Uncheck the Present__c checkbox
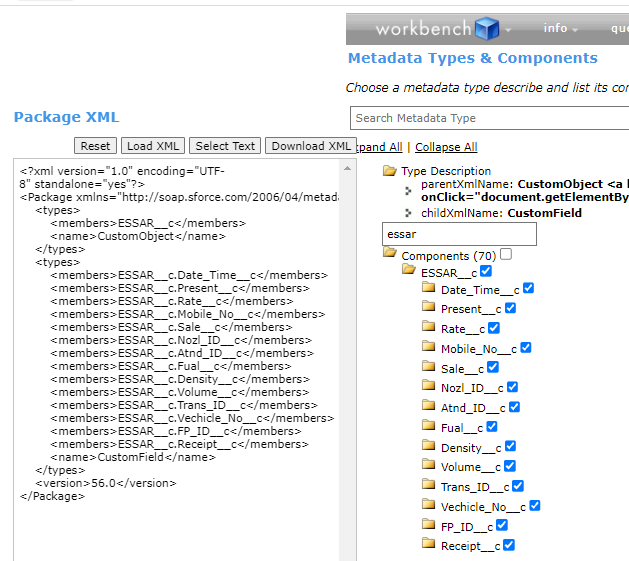This screenshot has height=561, width=629. pos(510,308)
